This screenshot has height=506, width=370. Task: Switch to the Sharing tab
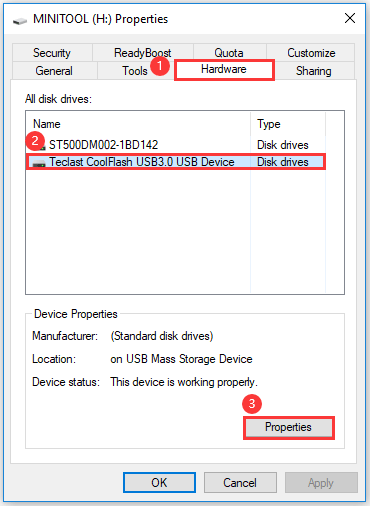click(x=314, y=71)
